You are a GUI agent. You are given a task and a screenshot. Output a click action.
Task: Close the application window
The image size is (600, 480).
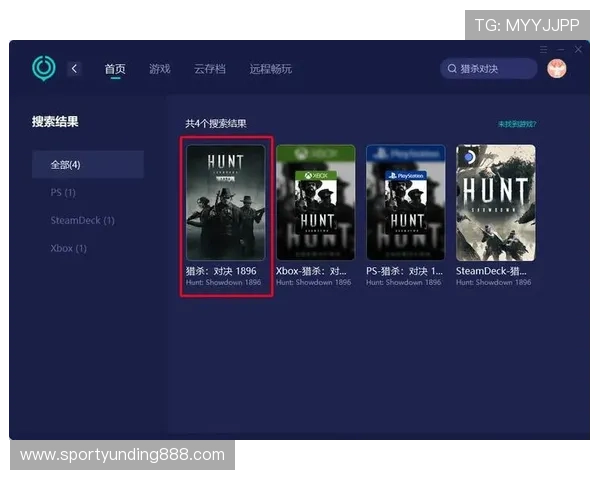click(578, 49)
